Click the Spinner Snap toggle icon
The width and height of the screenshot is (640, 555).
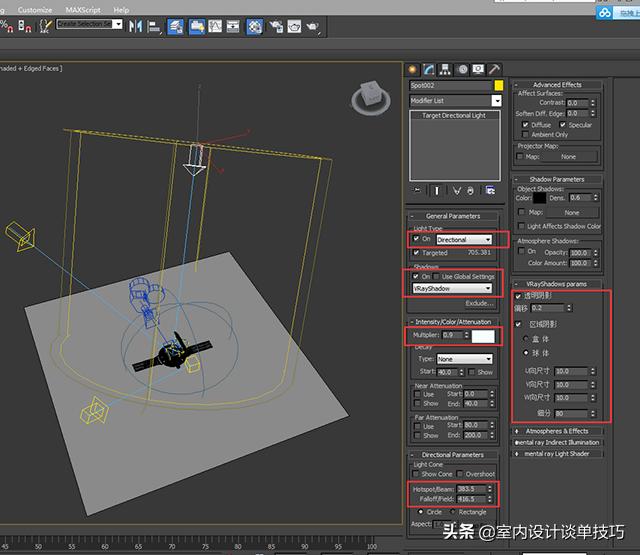(25, 27)
